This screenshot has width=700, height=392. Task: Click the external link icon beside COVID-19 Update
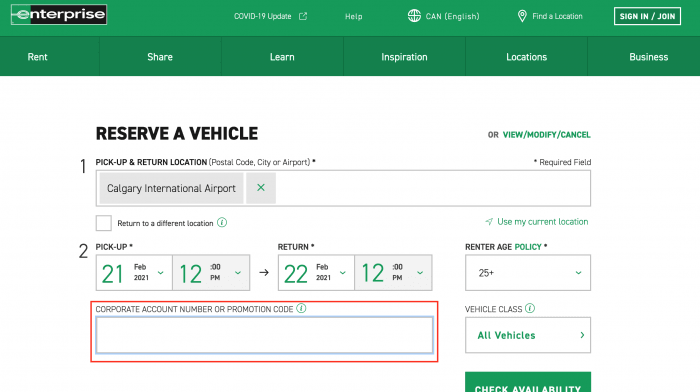click(x=303, y=16)
